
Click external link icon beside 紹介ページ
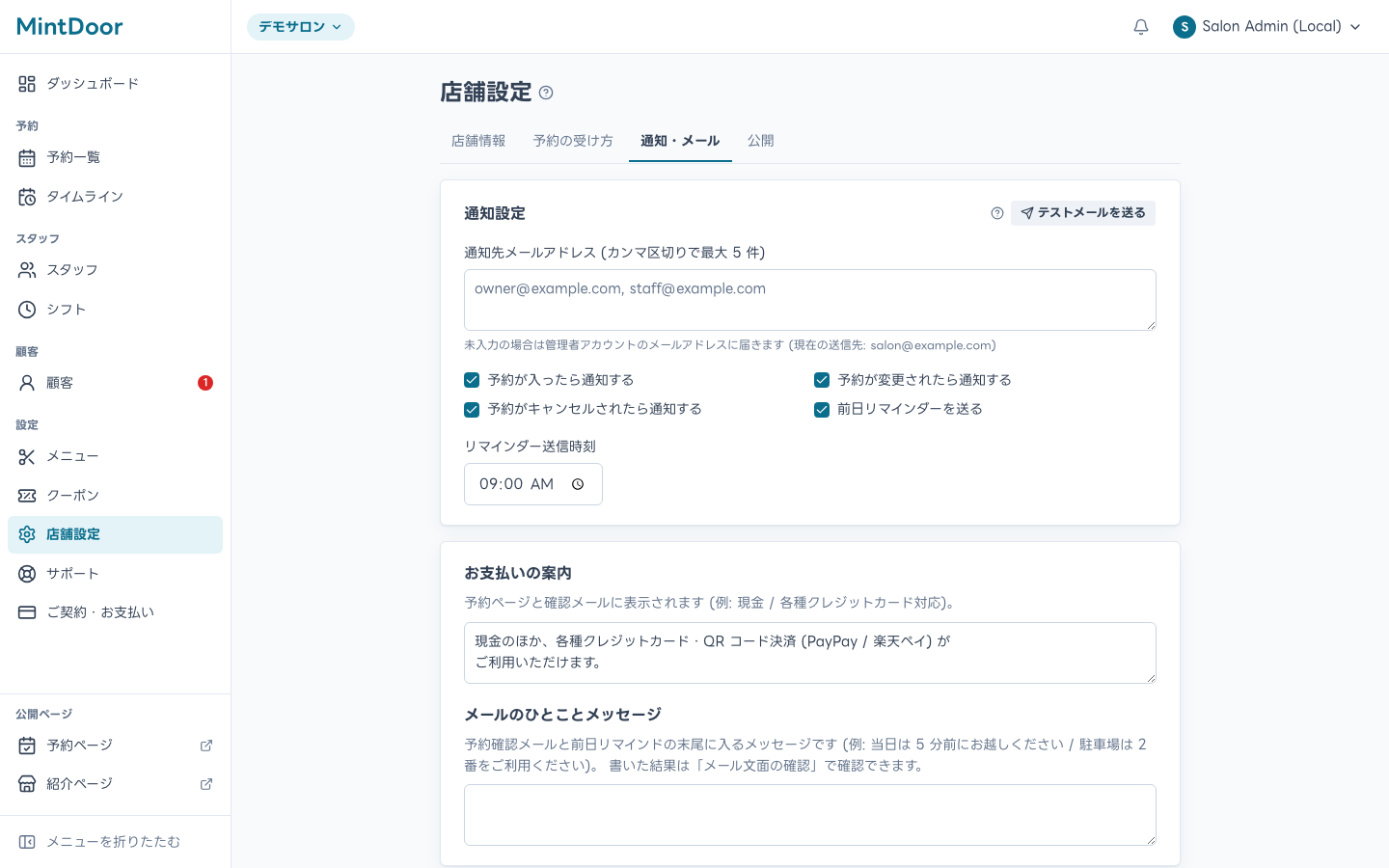206,784
